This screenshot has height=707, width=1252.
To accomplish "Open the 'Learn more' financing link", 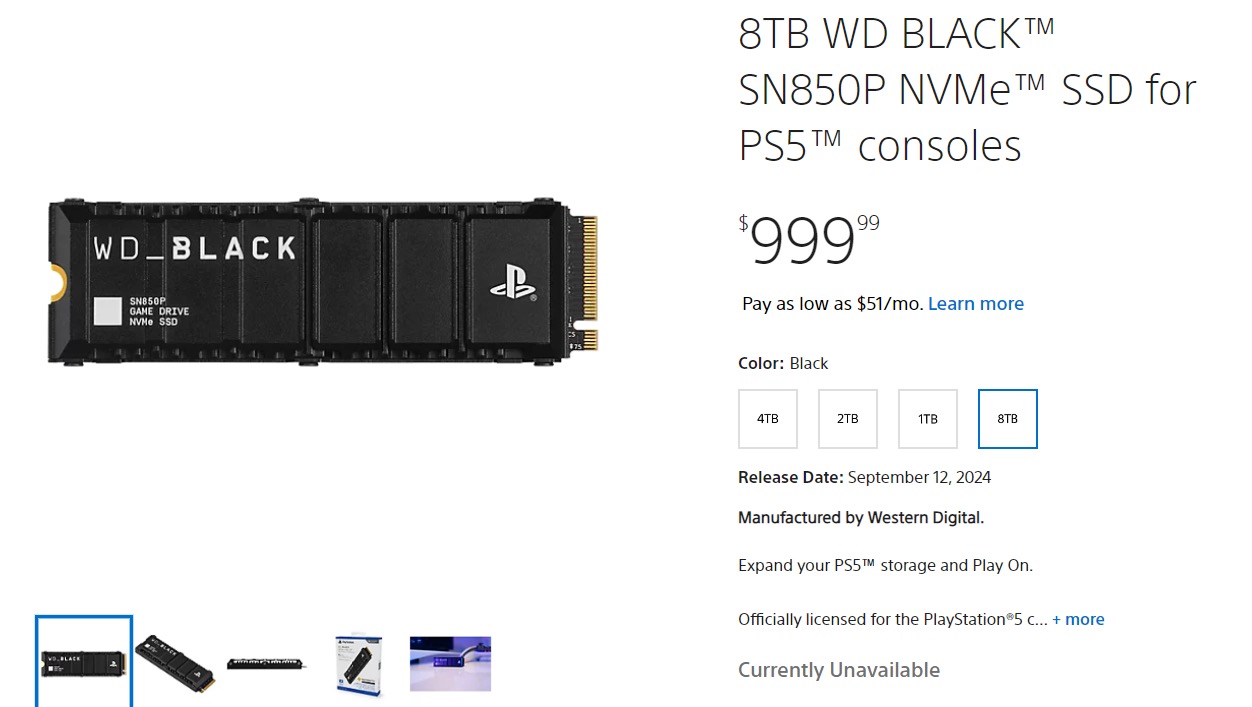I will pyautogui.click(x=976, y=303).
